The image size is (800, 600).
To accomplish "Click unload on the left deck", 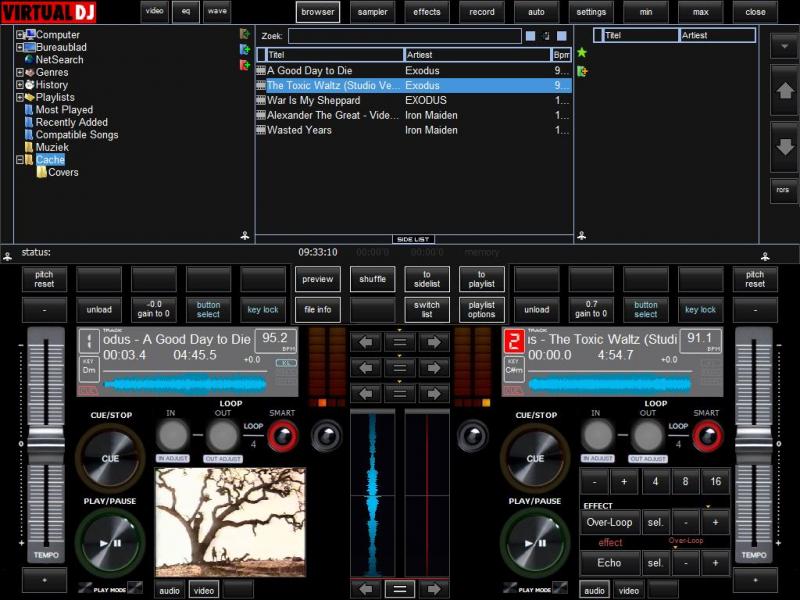I will [99, 310].
